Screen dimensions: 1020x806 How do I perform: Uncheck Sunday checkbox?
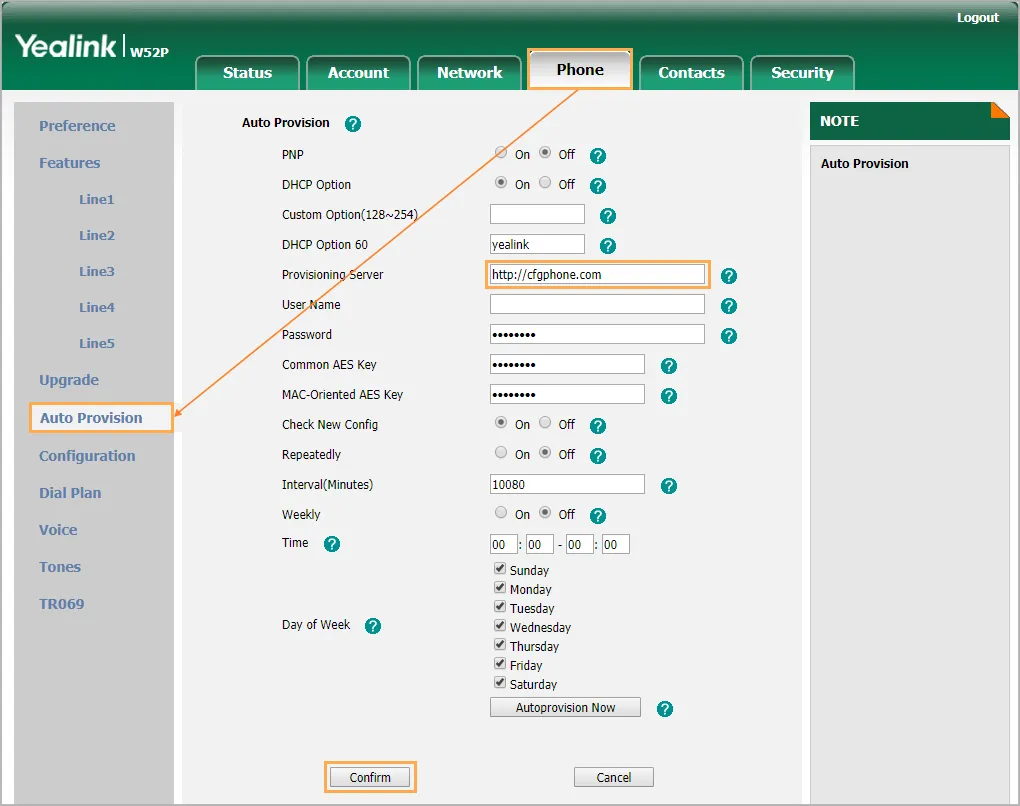coord(500,568)
